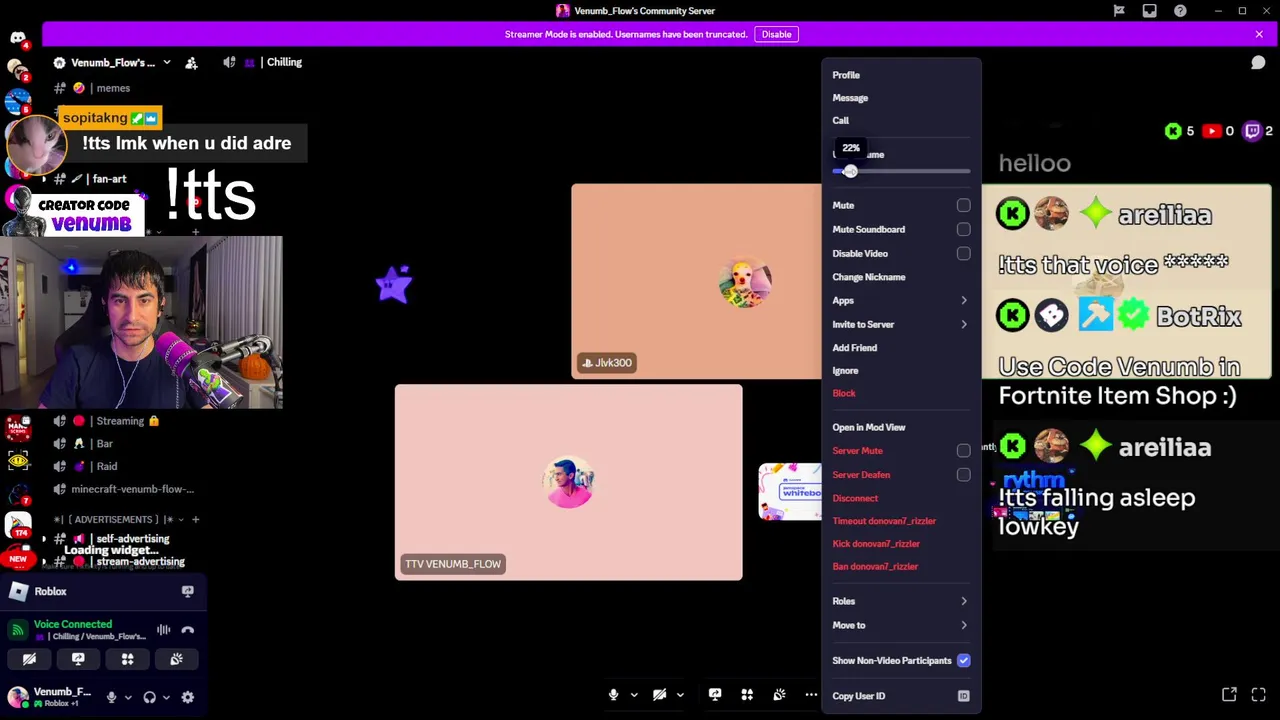
Task: Open screen share icon next to Roblox
Action: pyautogui.click(x=187, y=591)
